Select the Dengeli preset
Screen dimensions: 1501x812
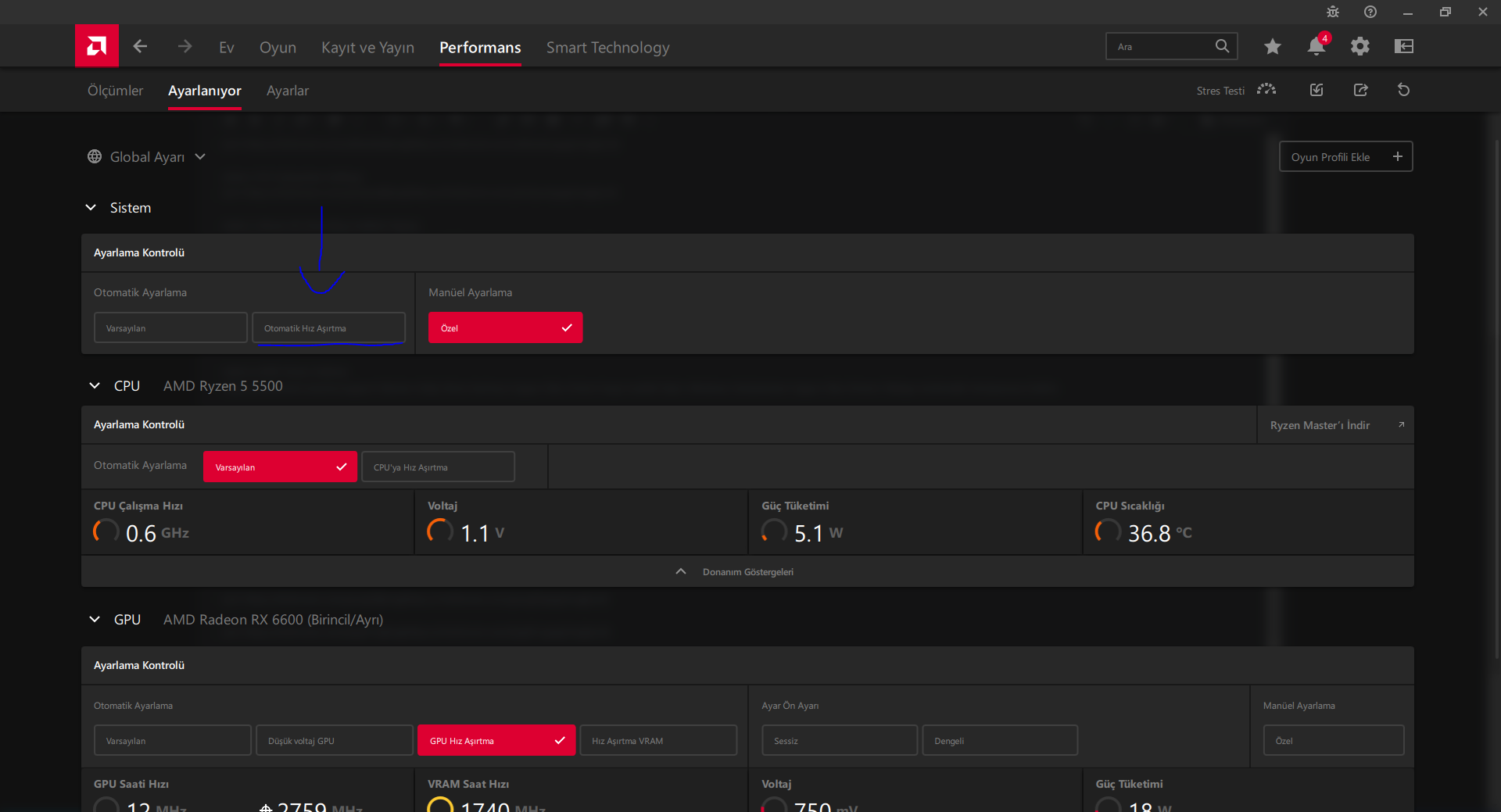(1000, 740)
